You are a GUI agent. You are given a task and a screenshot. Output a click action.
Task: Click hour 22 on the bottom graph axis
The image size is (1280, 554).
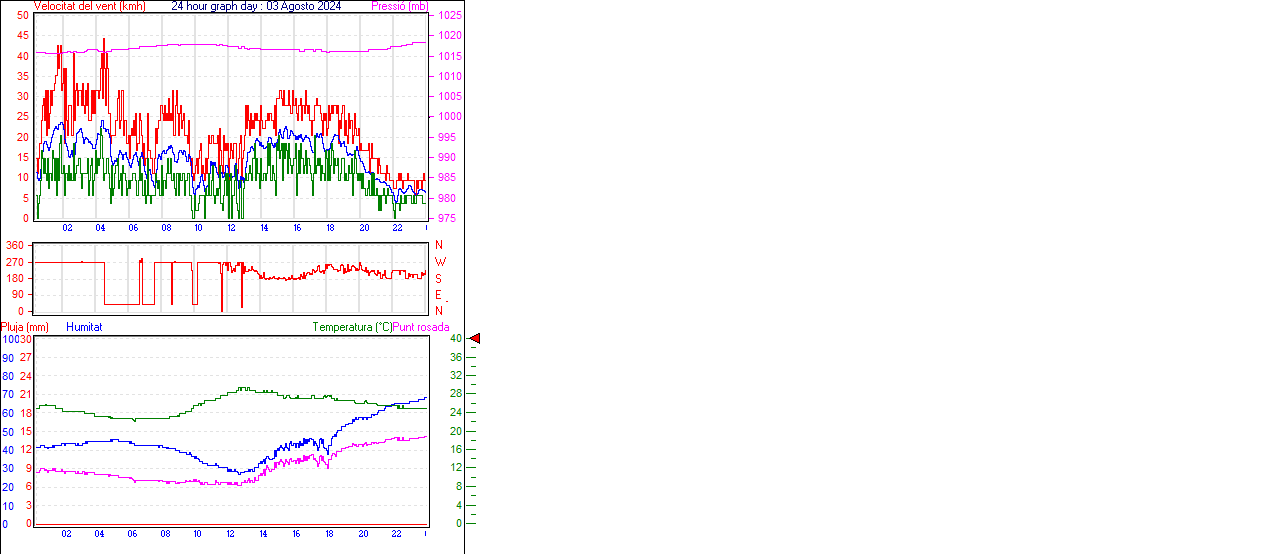point(397,533)
